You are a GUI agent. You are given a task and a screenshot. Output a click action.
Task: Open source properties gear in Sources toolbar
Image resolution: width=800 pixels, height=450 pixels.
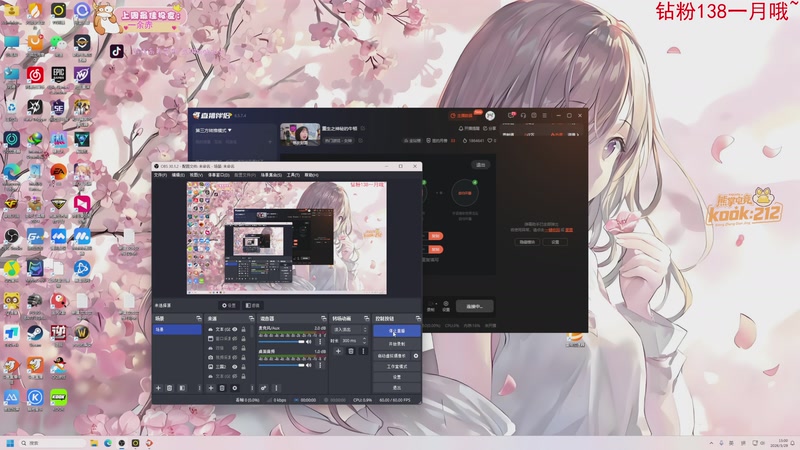(235, 388)
